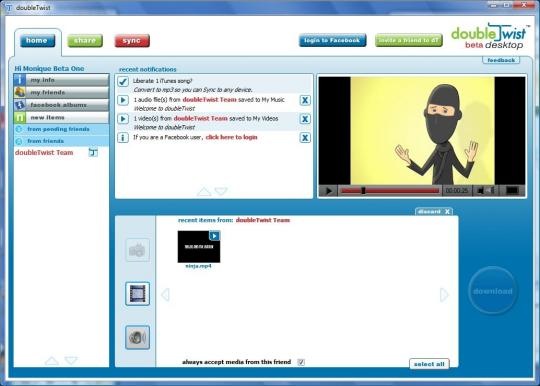Open facebook albums in sidebar
This screenshot has width=540, height=386.
point(61,105)
